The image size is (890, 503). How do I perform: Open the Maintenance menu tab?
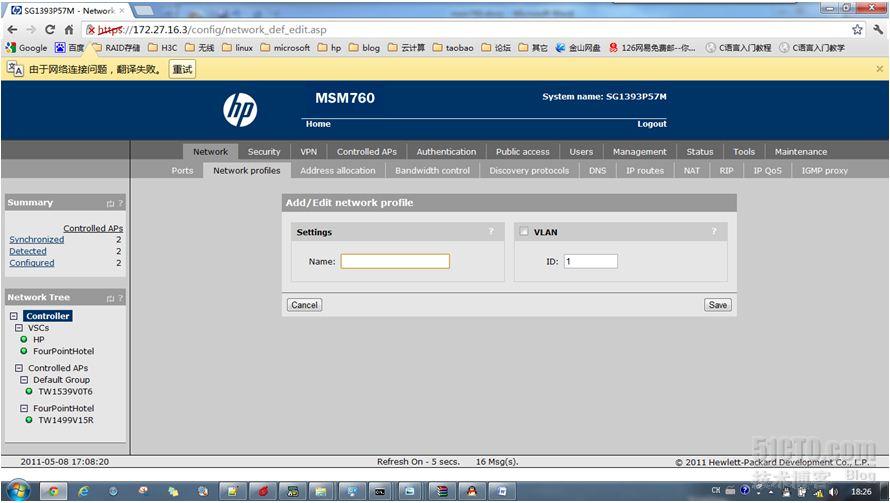[x=801, y=152]
